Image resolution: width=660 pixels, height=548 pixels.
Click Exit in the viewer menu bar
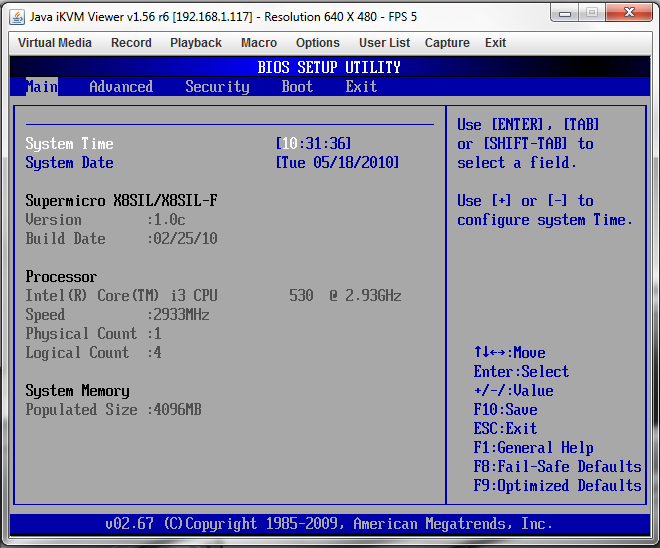click(495, 43)
